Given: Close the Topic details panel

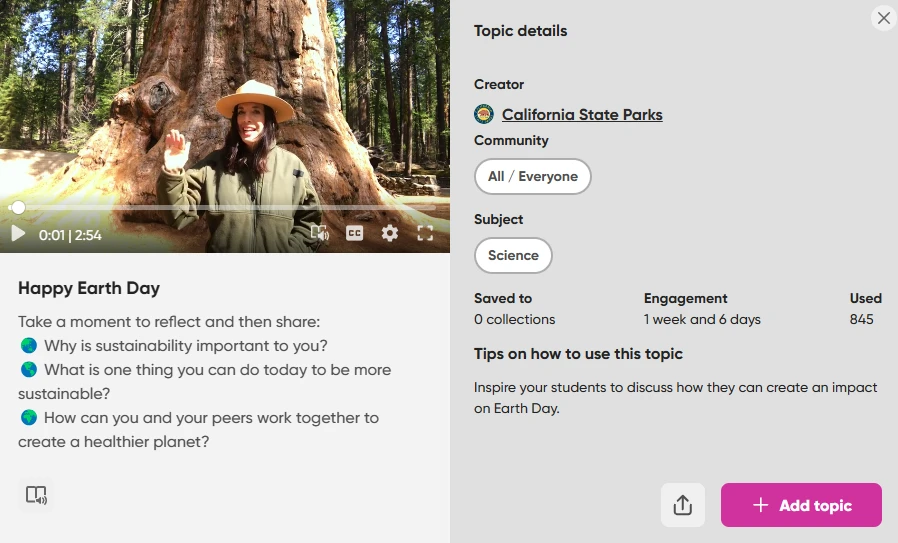Looking at the screenshot, I should [x=884, y=18].
